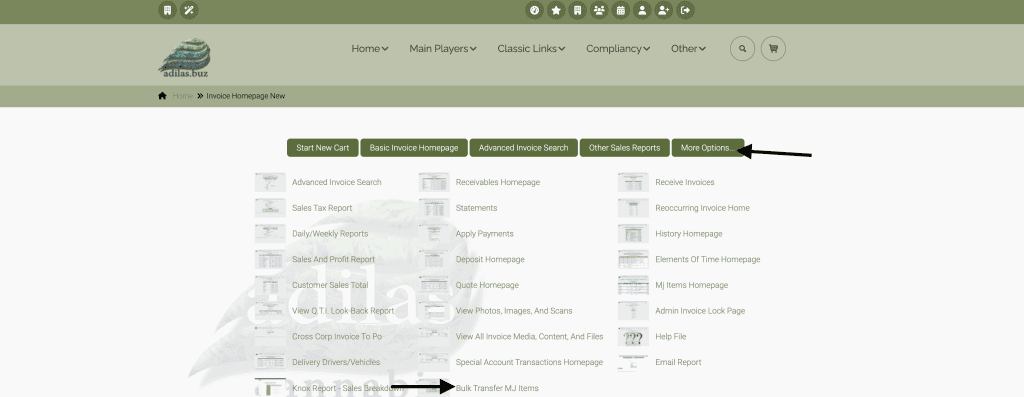1024x397 pixels.
Task: Click the building icon at top left
Action: (168, 10)
